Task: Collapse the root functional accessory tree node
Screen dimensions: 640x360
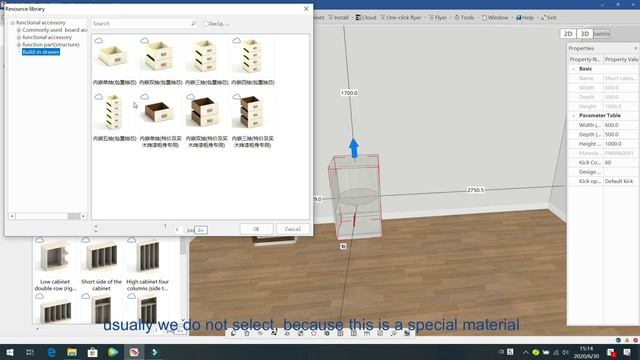Action: coord(12,23)
